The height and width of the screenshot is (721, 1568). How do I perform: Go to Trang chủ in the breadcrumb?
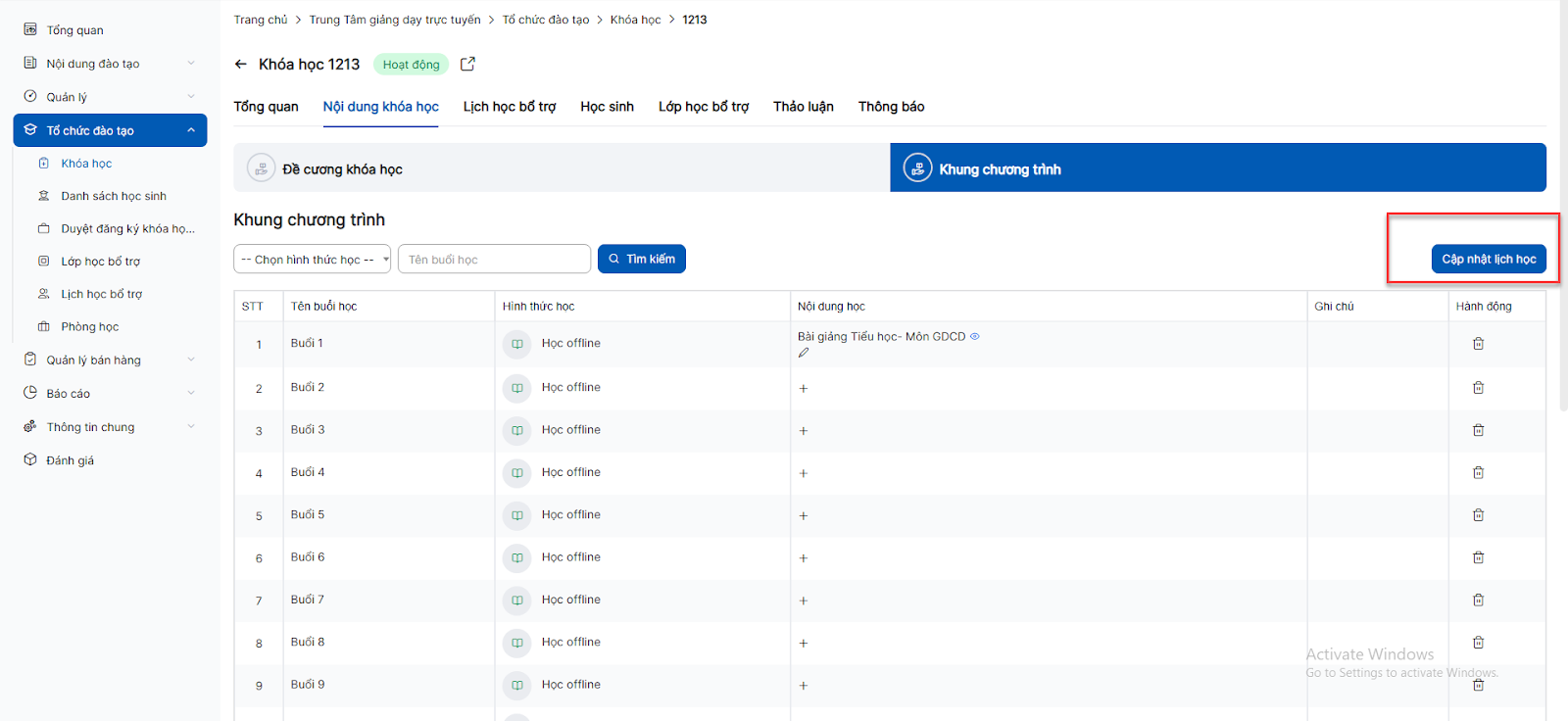261,20
